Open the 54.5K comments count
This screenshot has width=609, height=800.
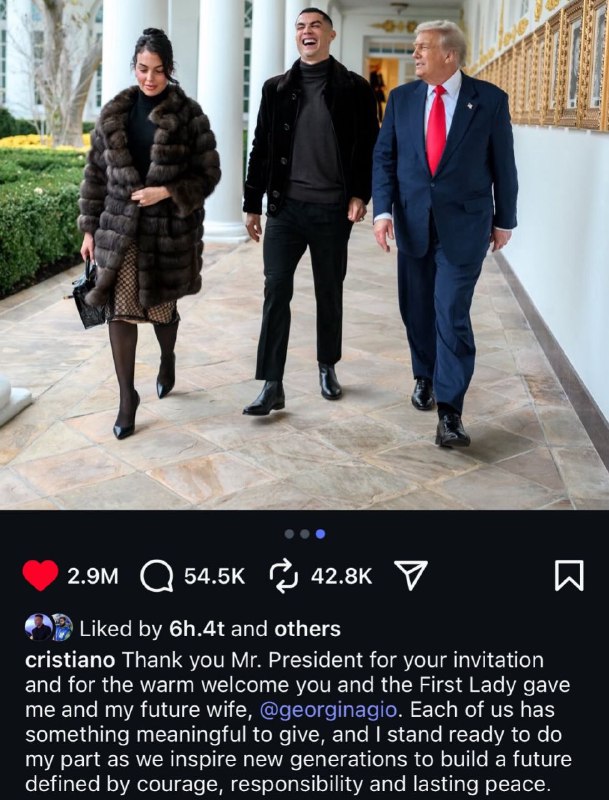(x=214, y=577)
